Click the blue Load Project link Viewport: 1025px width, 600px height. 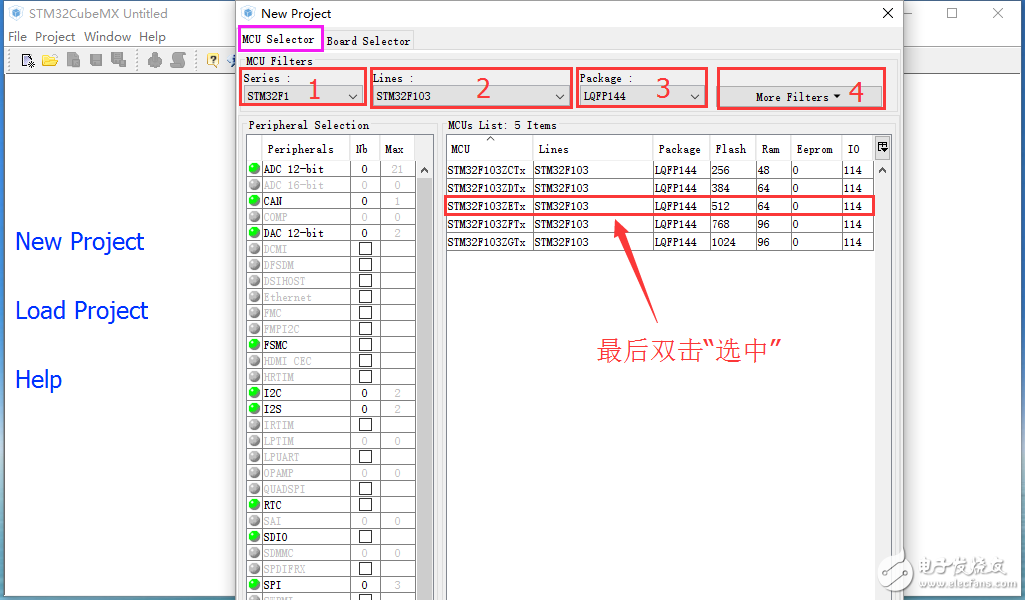click(82, 310)
